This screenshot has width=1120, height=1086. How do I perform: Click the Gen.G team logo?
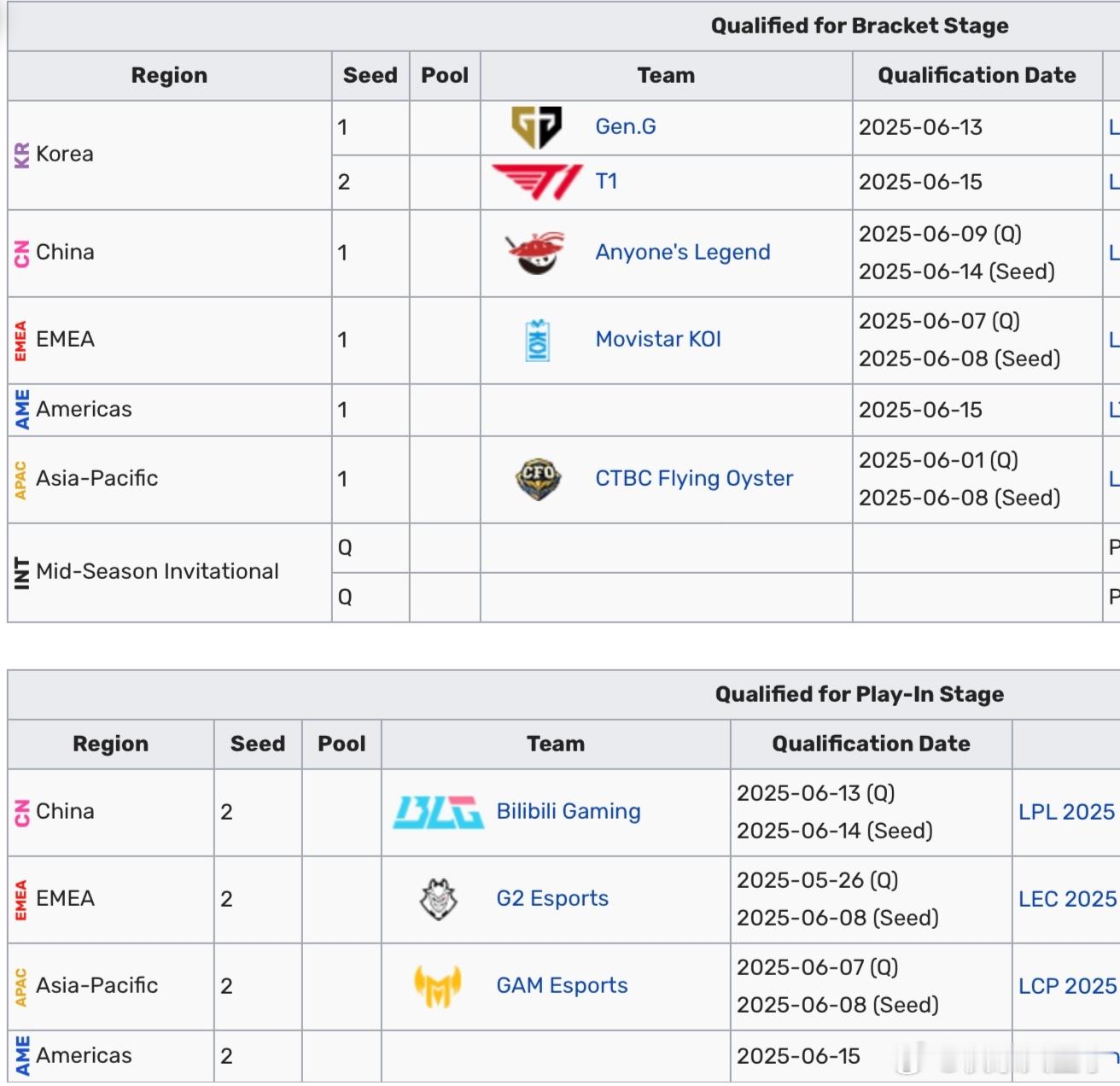(536, 127)
